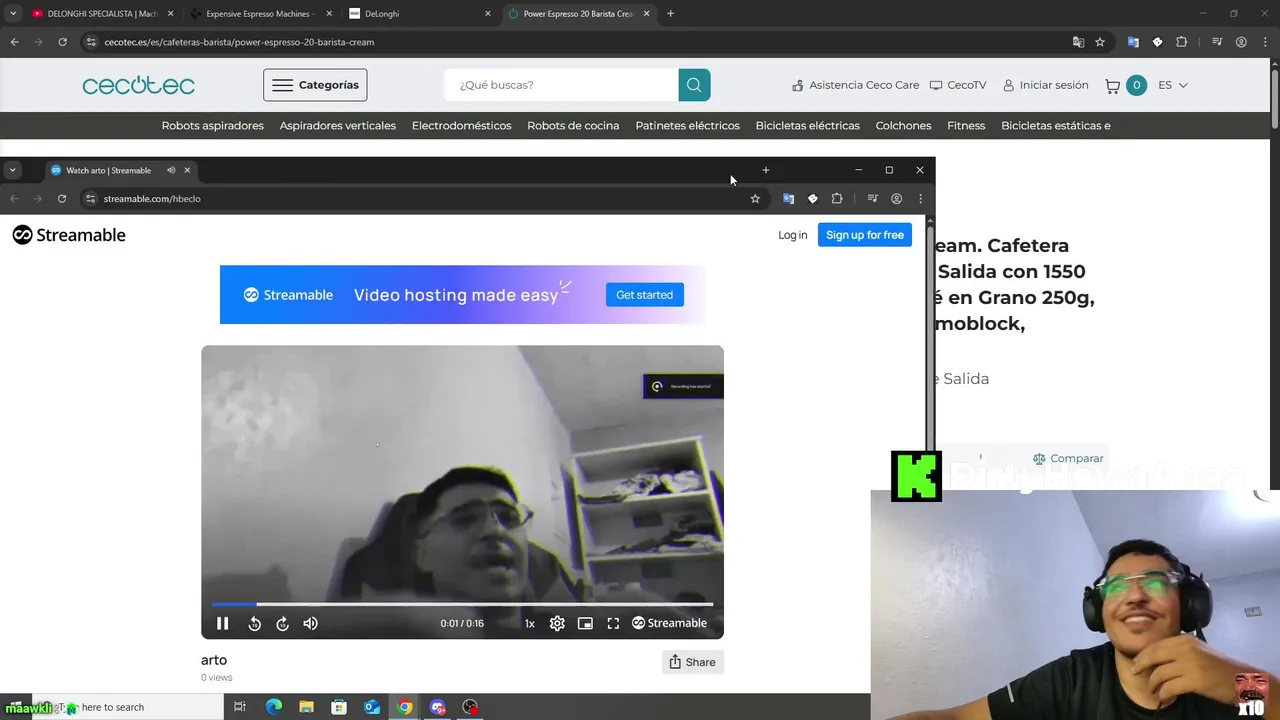Image resolution: width=1280 pixels, height=720 pixels.
Task: Share the arto video
Action: (x=692, y=662)
